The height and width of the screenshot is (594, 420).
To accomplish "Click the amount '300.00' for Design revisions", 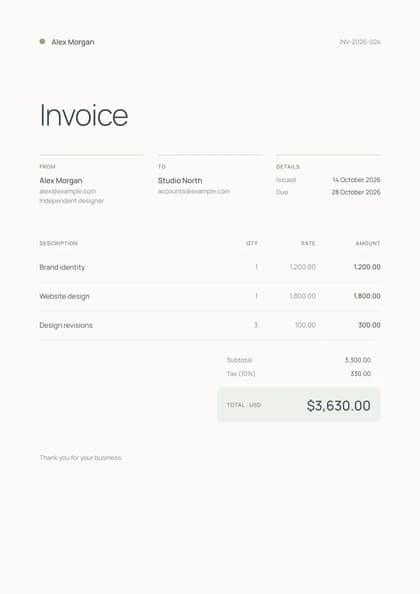I will click(369, 325).
